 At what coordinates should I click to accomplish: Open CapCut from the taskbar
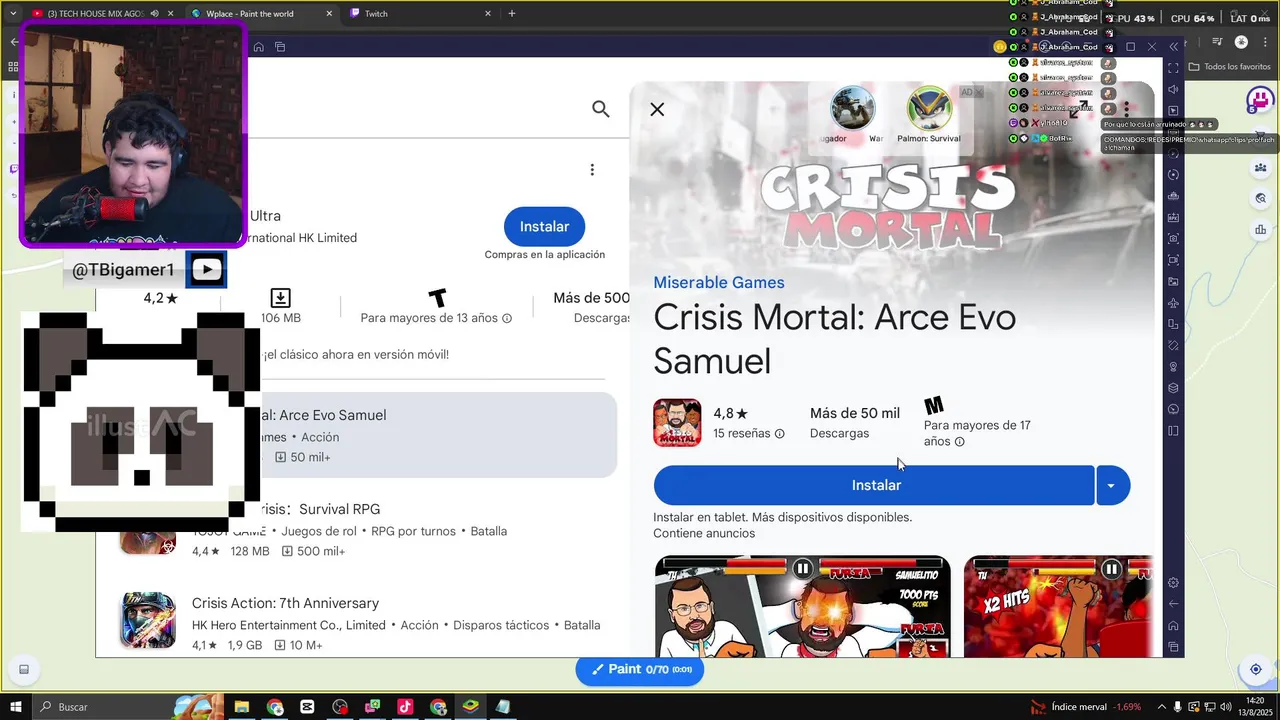pos(307,707)
